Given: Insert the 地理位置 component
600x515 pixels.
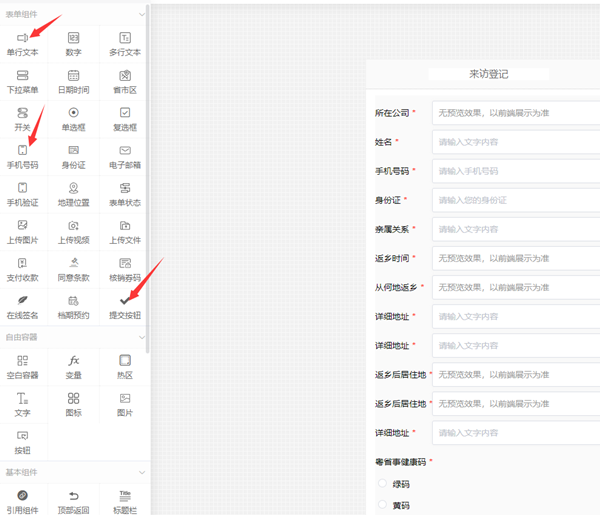Looking at the screenshot, I should 73,194.
